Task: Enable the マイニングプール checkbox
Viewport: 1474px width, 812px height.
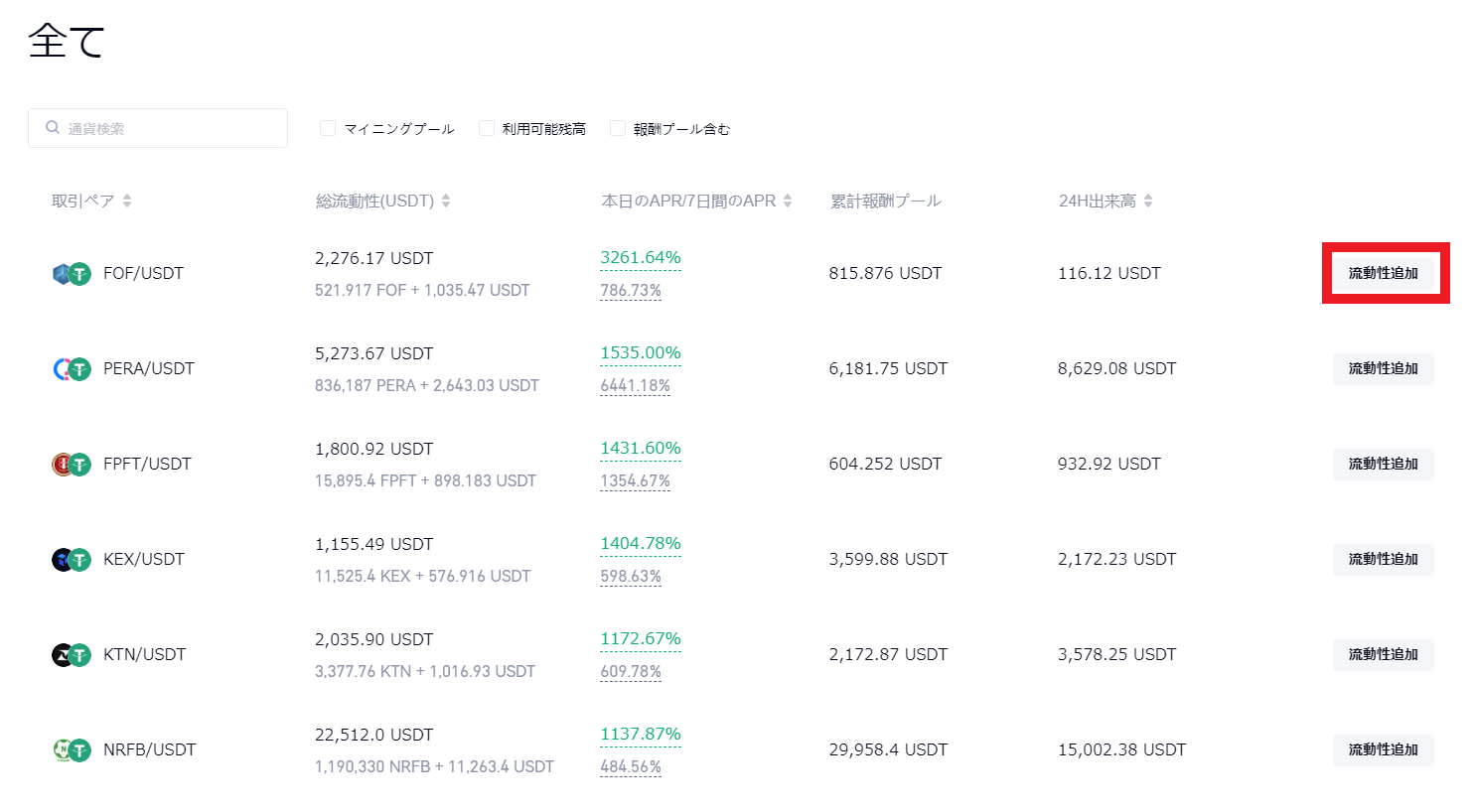Action: coord(328,128)
